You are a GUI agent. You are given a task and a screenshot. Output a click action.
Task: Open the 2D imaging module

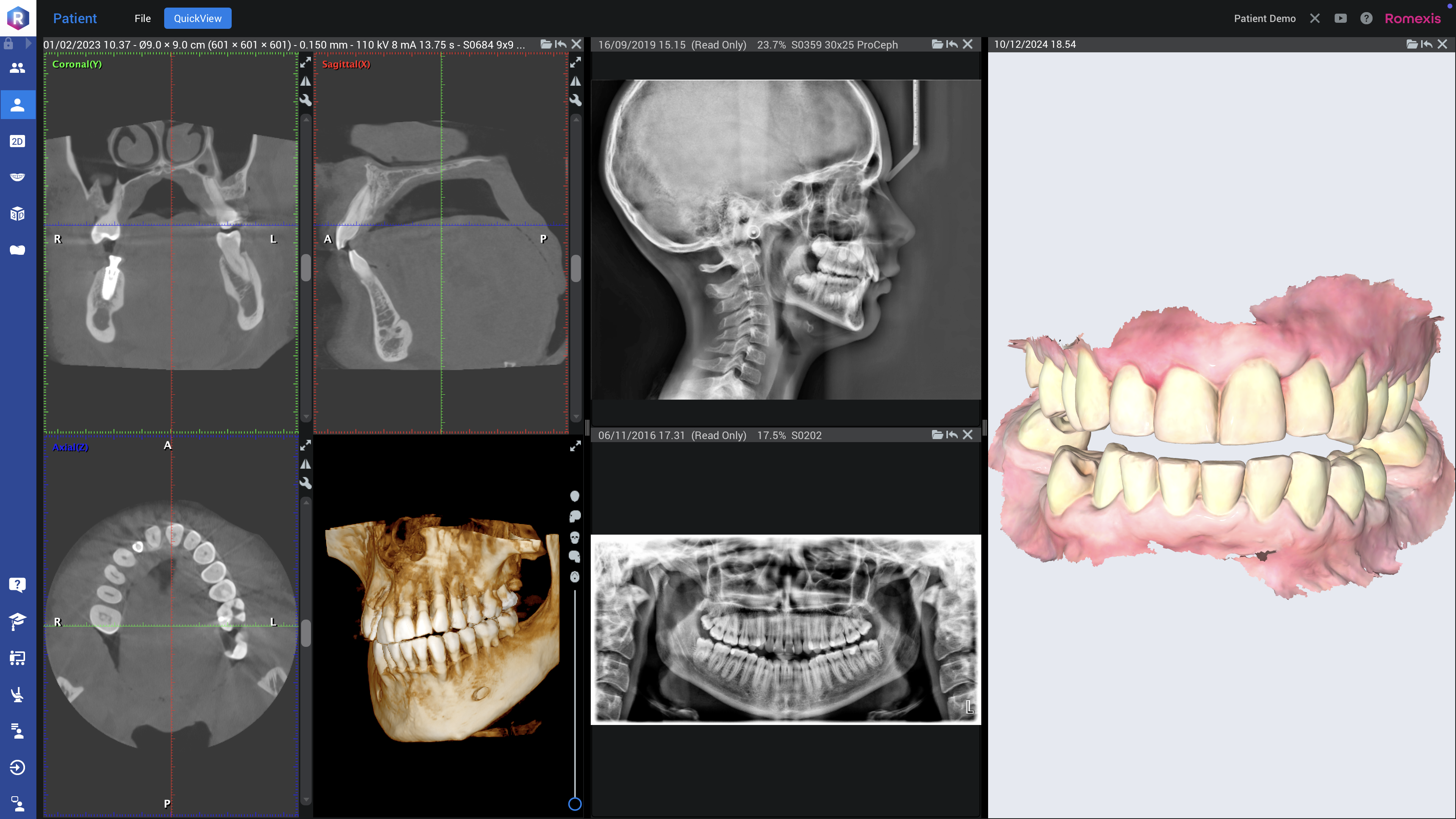pos(17,141)
